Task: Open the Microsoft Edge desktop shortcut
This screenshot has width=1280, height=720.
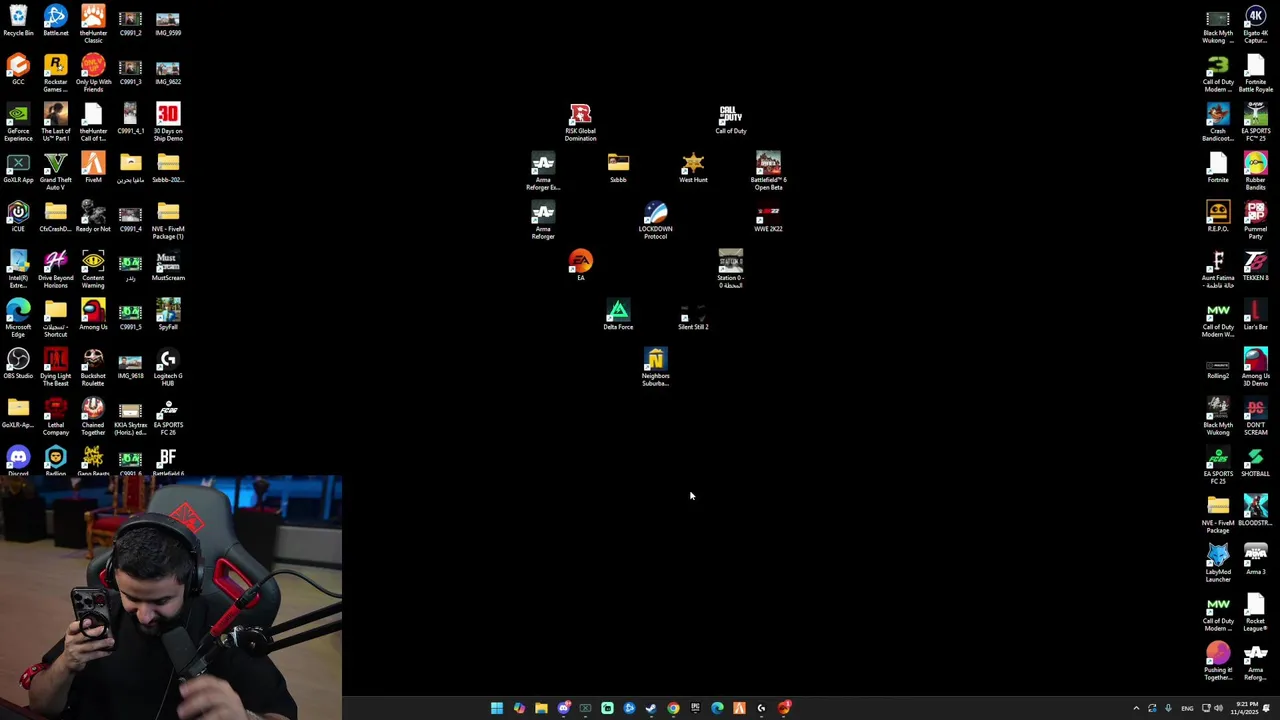Action: (x=18, y=318)
